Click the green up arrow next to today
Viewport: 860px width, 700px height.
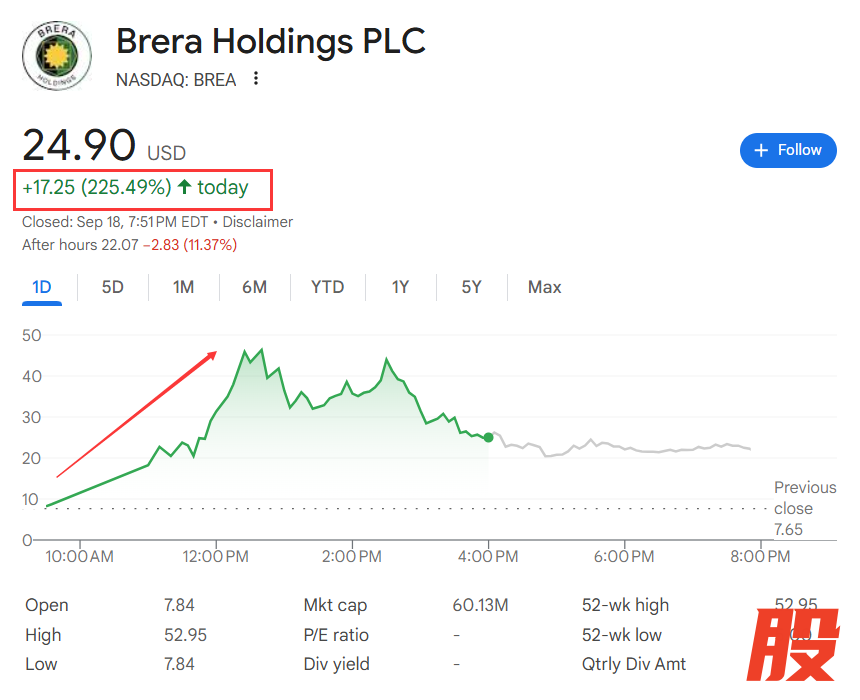pyautogui.click(x=184, y=188)
